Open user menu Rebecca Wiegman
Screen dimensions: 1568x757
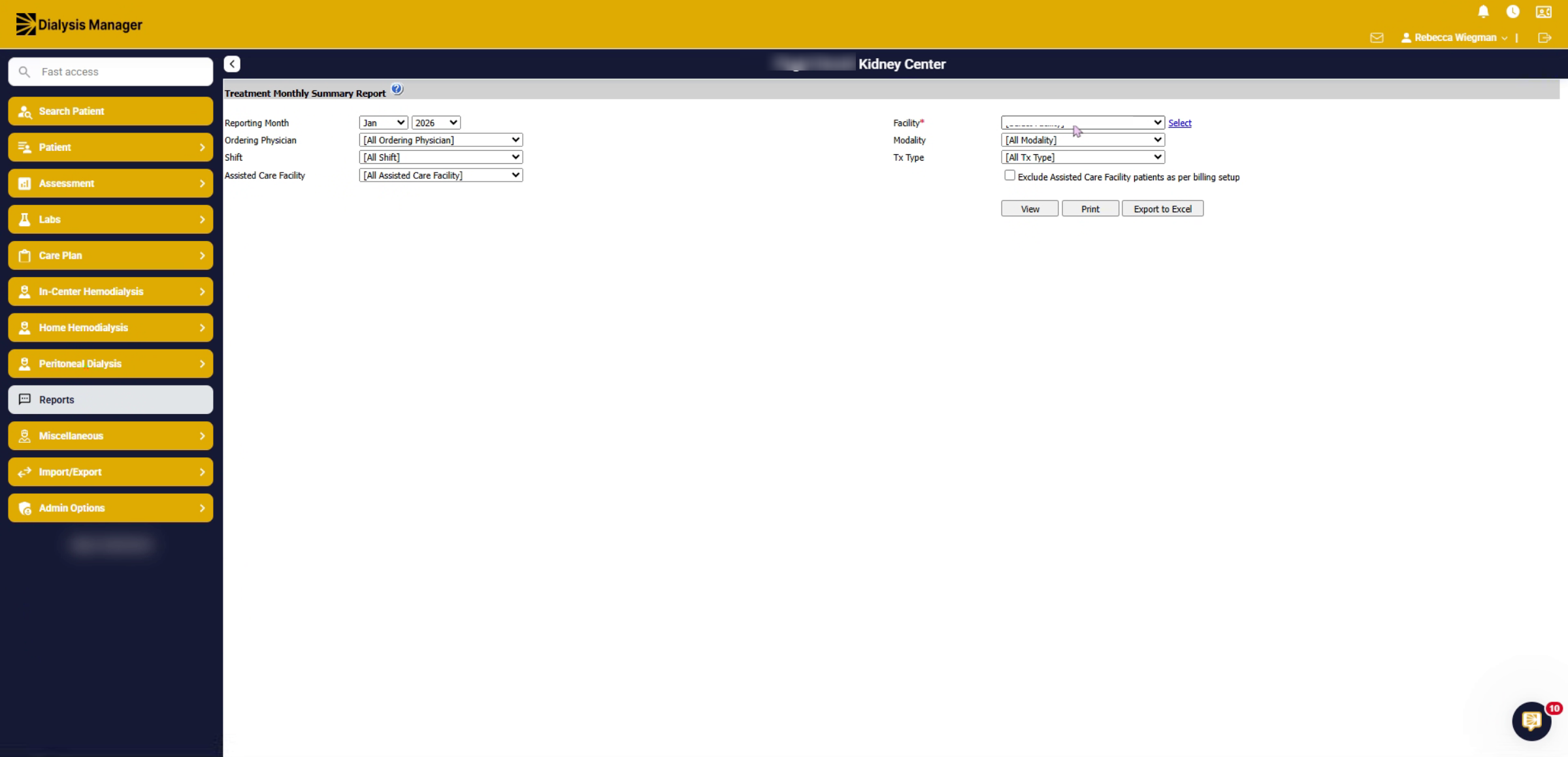(x=1454, y=38)
